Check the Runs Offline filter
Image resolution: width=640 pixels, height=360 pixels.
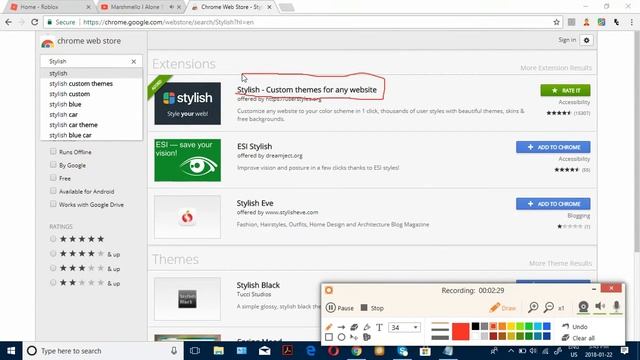53,151
